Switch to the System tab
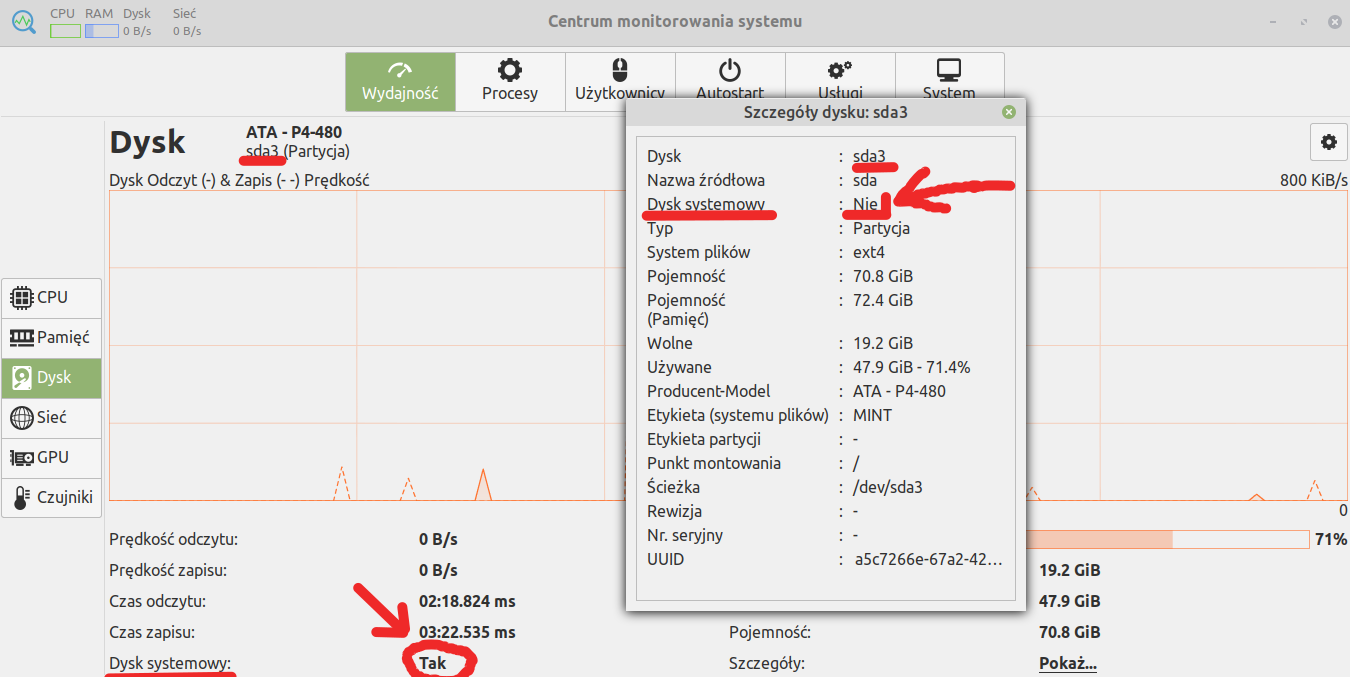Viewport: 1350px width, 677px height. (949, 82)
